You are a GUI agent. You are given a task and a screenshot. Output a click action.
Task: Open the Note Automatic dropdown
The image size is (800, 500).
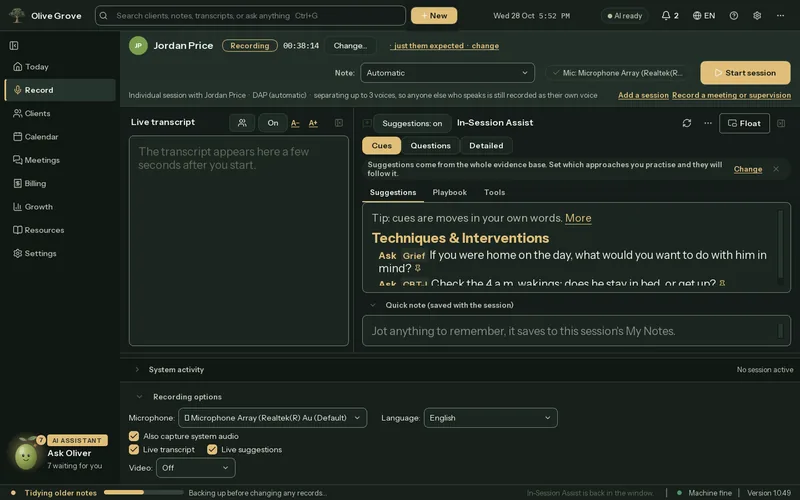[447, 73]
